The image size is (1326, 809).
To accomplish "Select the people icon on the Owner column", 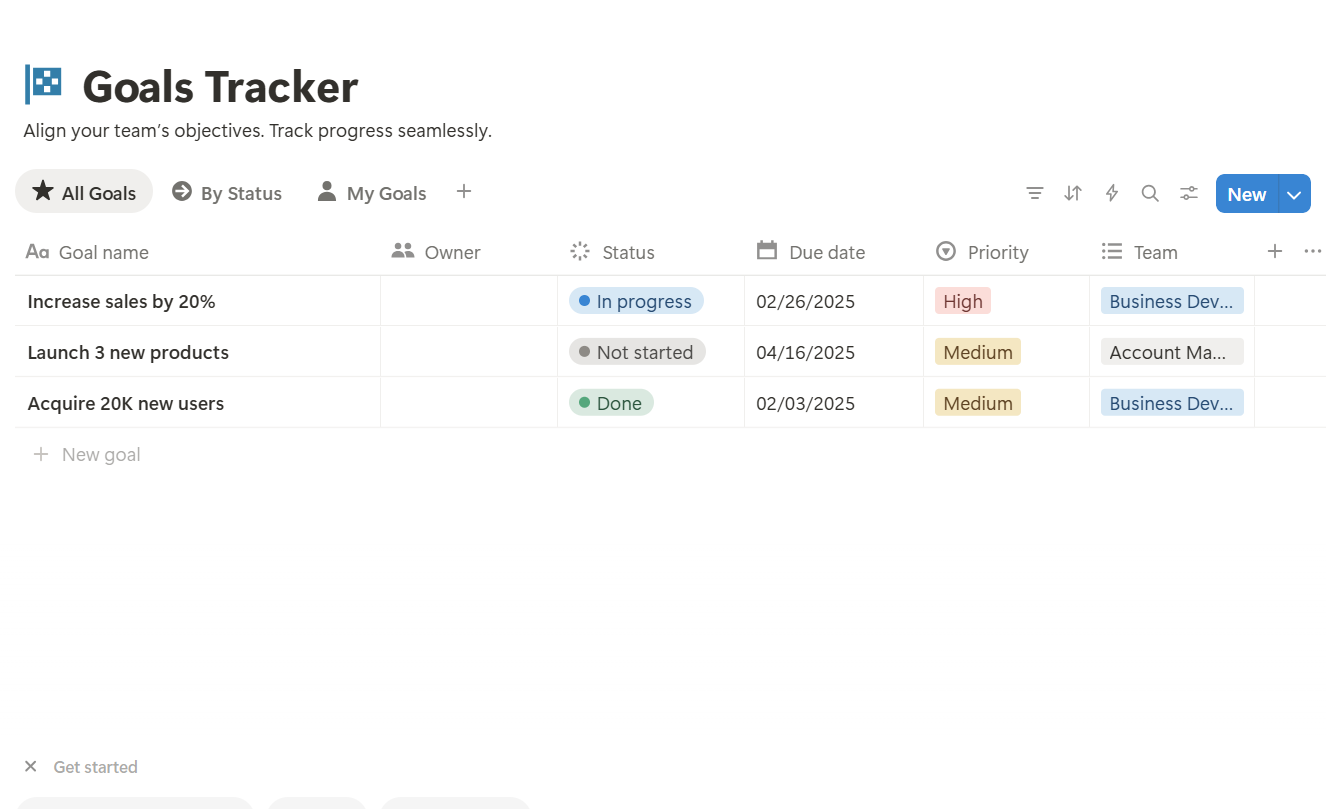I will point(403,251).
